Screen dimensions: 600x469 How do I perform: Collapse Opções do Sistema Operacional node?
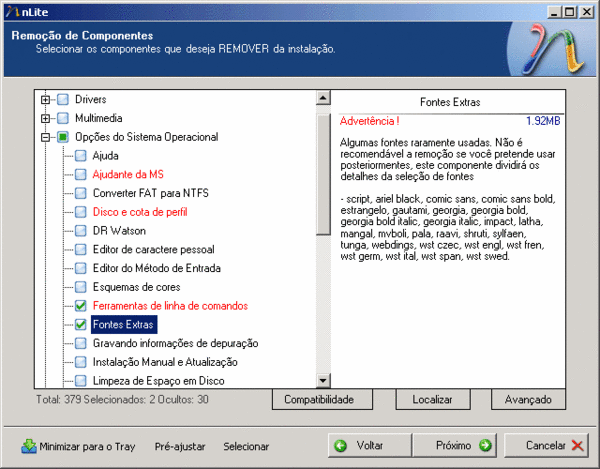point(46,137)
